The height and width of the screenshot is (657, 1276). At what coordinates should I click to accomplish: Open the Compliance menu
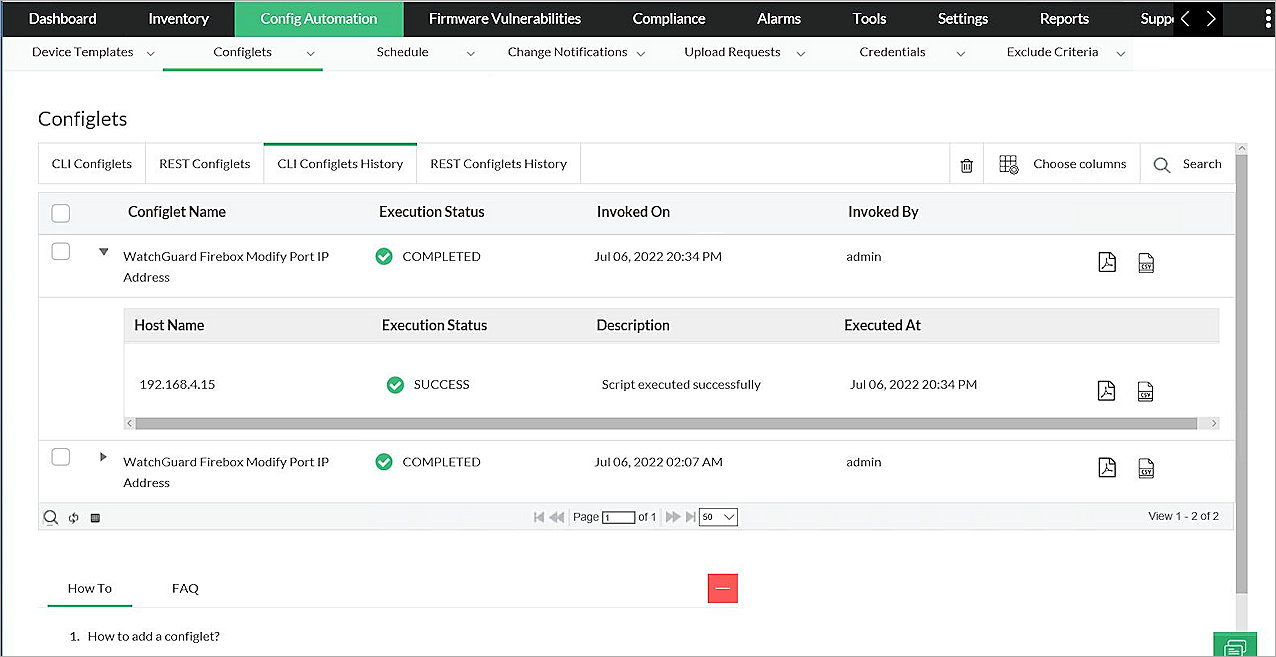[667, 18]
